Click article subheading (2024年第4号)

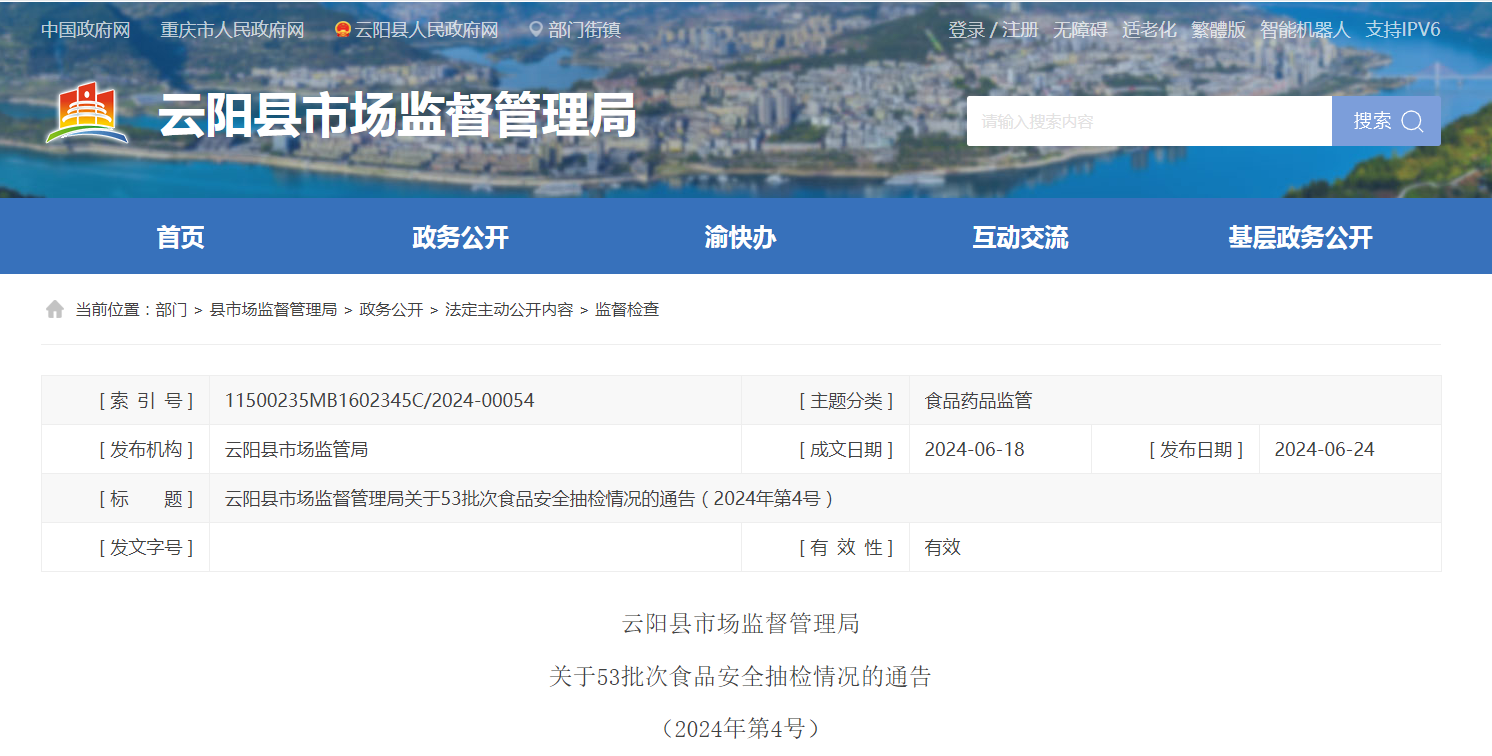coord(740,729)
